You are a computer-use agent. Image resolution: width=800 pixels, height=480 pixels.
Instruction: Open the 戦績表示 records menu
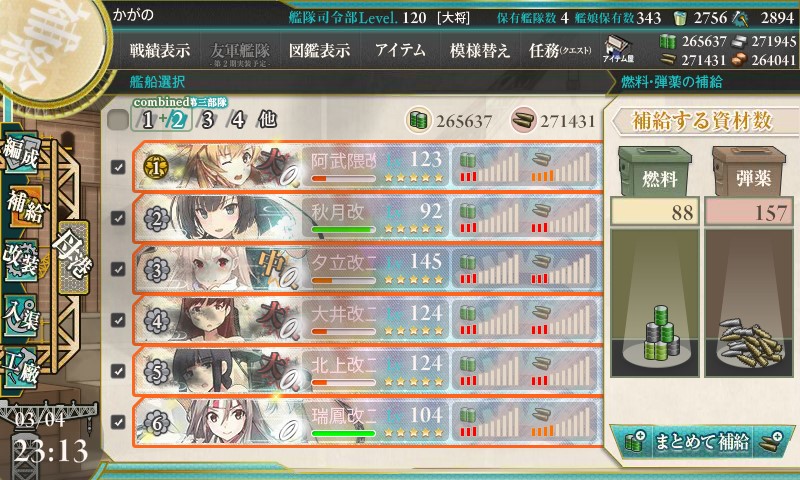pyautogui.click(x=160, y=50)
